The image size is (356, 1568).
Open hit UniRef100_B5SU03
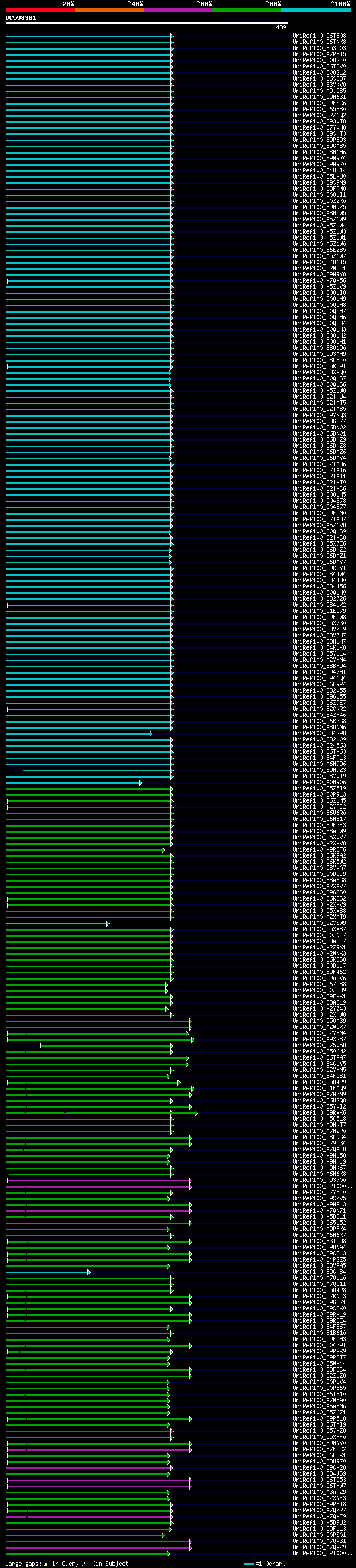click(319, 48)
